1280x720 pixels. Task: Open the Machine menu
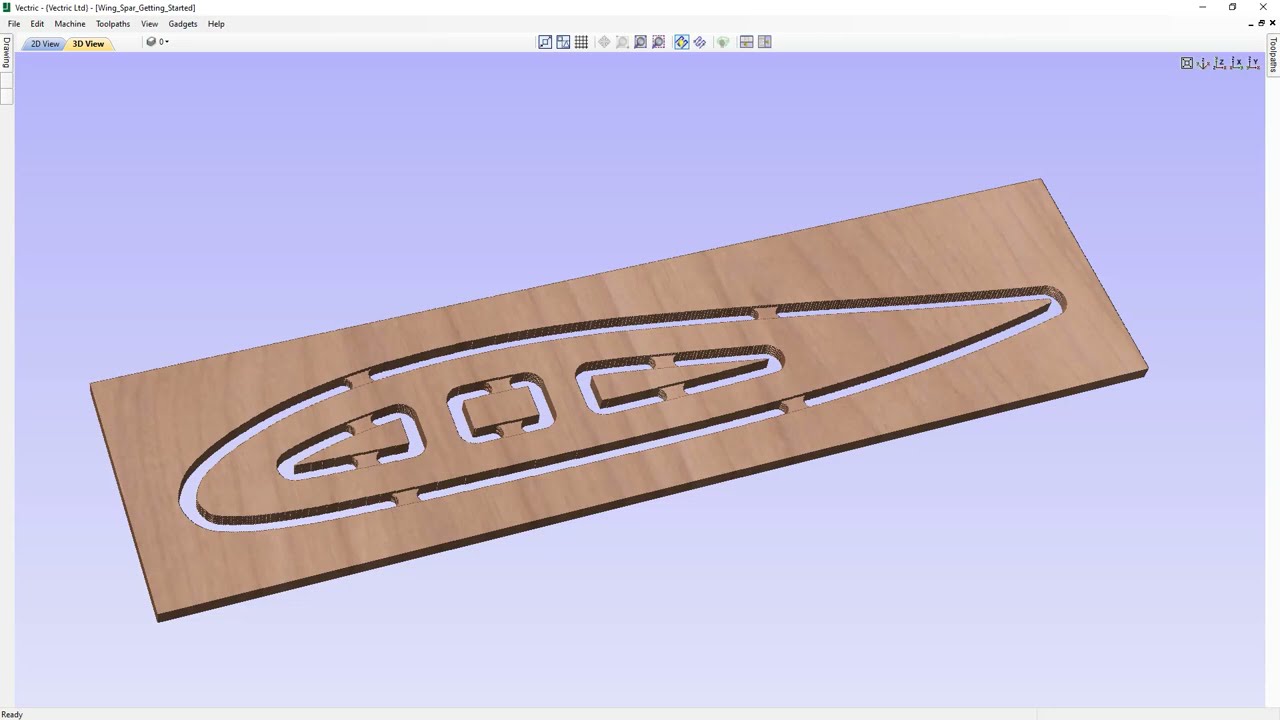pyautogui.click(x=70, y=24)
